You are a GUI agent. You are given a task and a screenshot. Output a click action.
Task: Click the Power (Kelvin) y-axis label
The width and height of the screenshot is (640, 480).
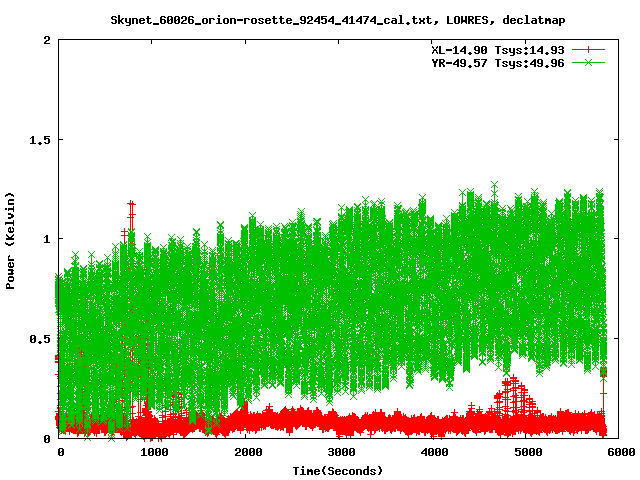pyautogui.click(x=10, y=241)
